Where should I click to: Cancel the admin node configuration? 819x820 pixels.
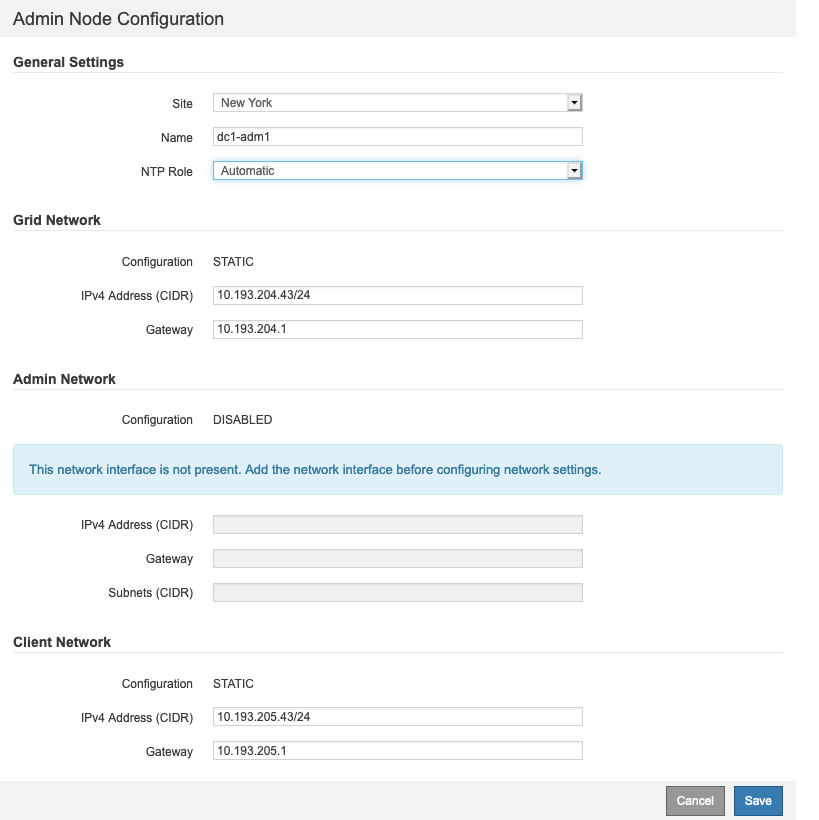pos(695,800)
